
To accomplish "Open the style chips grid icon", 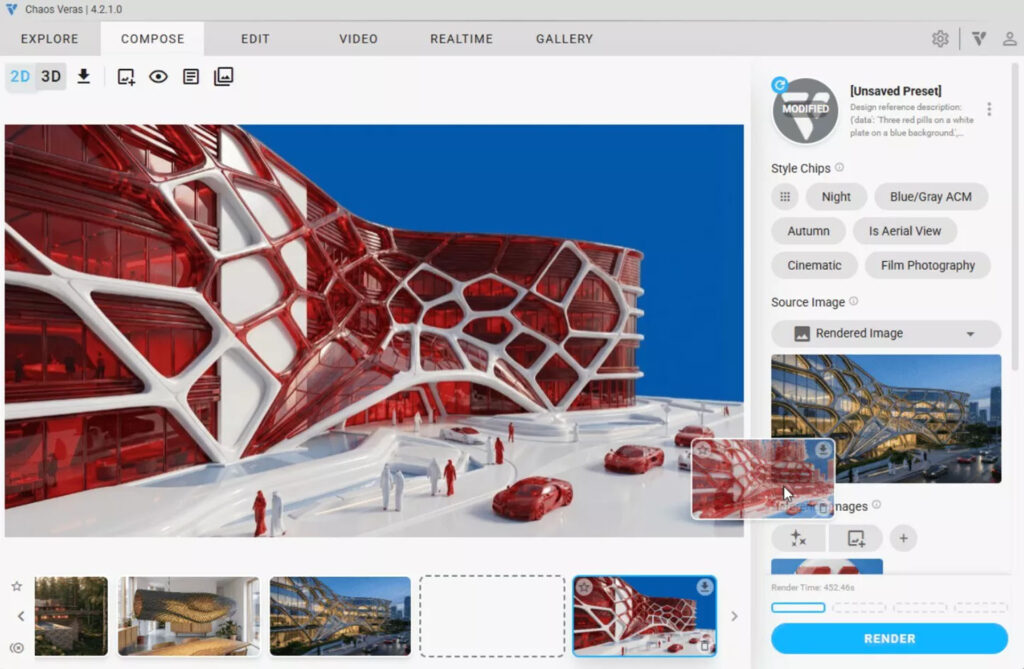I will click(x=786, y=196).
